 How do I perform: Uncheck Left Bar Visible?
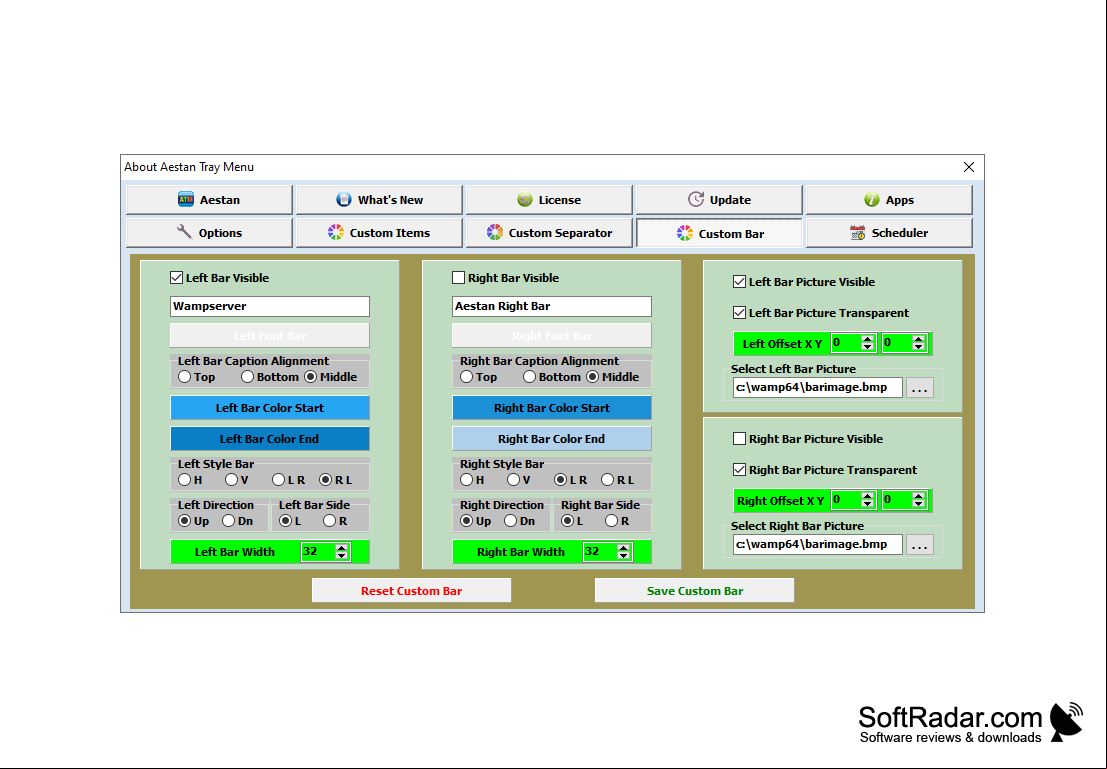176,278
